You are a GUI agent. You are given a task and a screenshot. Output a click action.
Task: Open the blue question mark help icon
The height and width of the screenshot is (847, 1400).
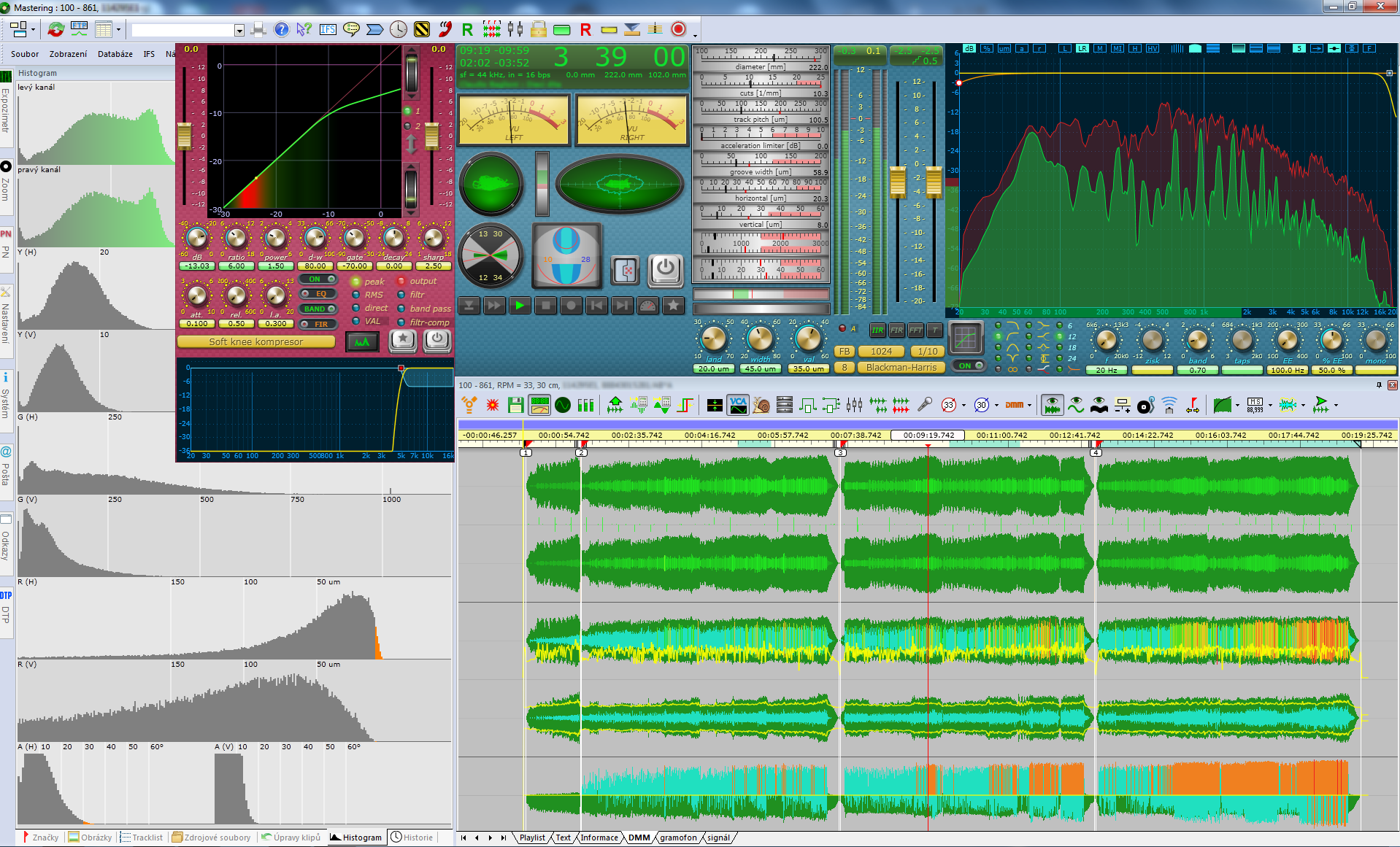pyautogui.click(x=281, y=30)
